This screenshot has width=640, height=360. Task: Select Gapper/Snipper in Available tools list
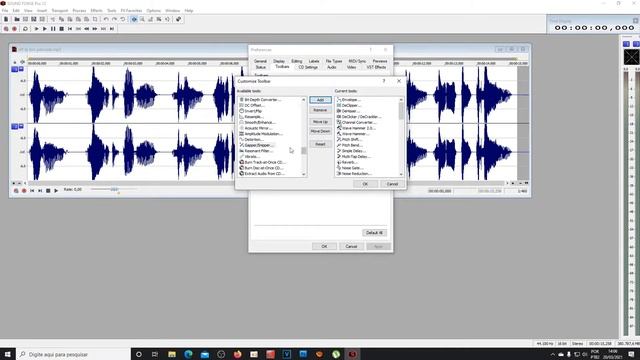(x=256, y=145)
